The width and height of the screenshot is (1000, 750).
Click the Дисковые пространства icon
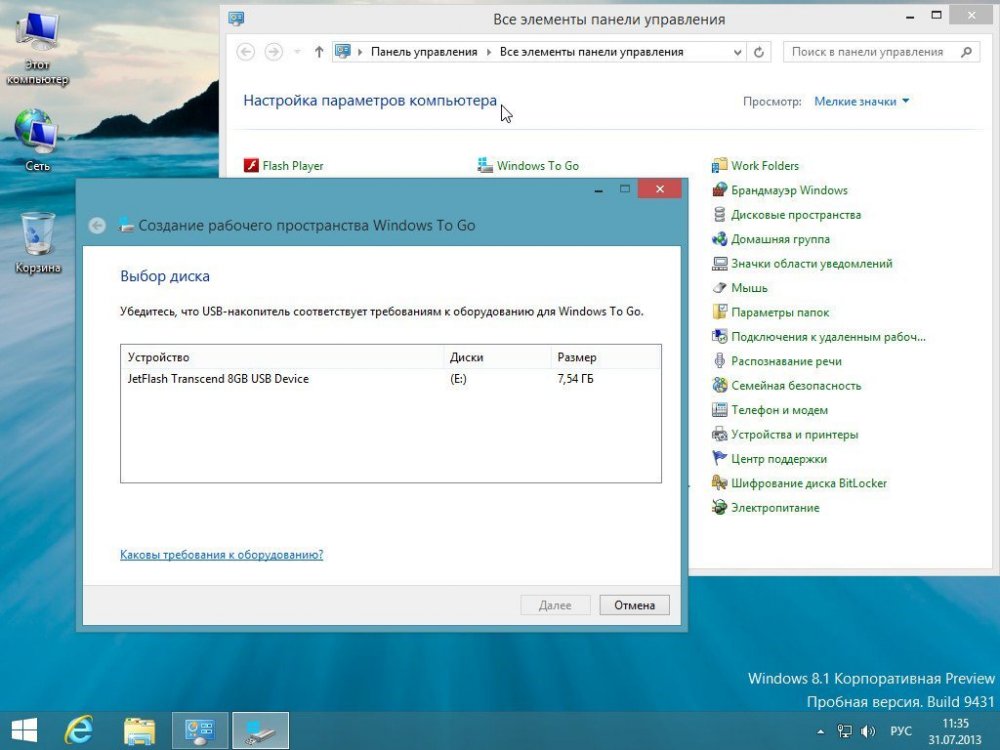tap(719, 215)
